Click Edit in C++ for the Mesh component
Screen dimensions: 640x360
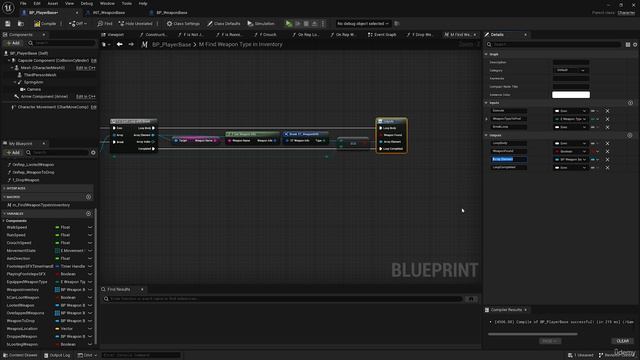86,68
